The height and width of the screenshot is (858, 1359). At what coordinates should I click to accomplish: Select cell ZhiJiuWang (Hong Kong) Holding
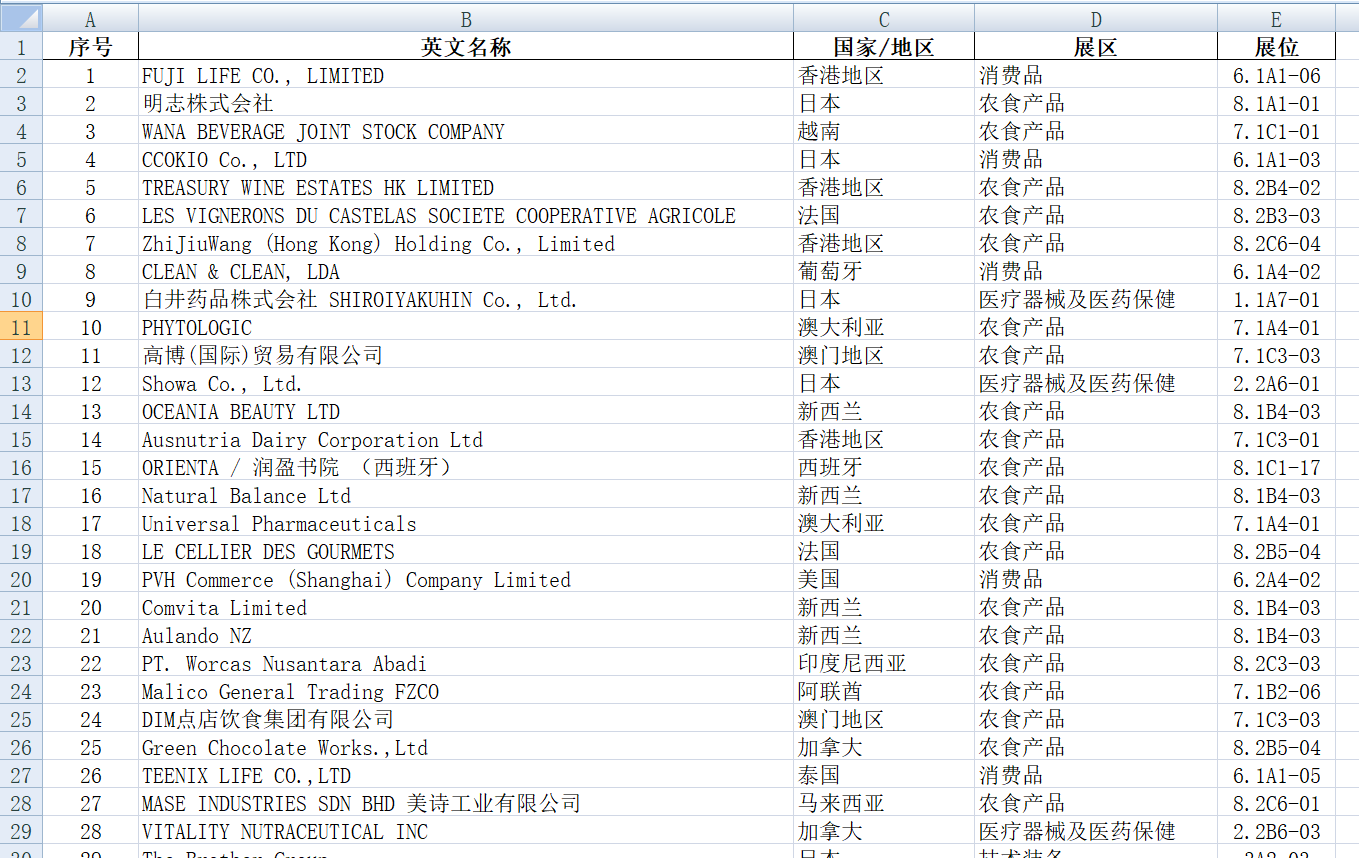[466, 243]
